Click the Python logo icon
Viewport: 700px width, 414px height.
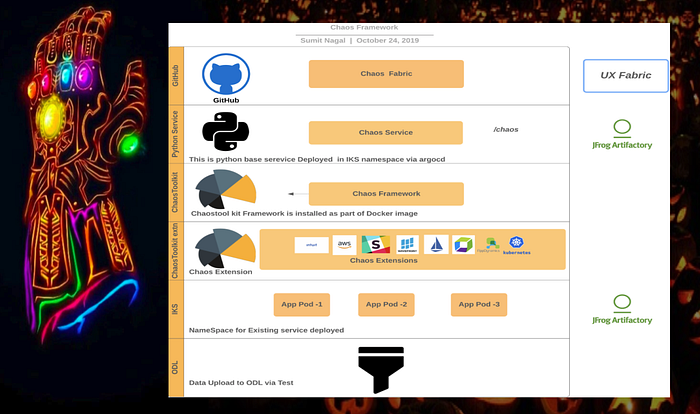(225, 131)
